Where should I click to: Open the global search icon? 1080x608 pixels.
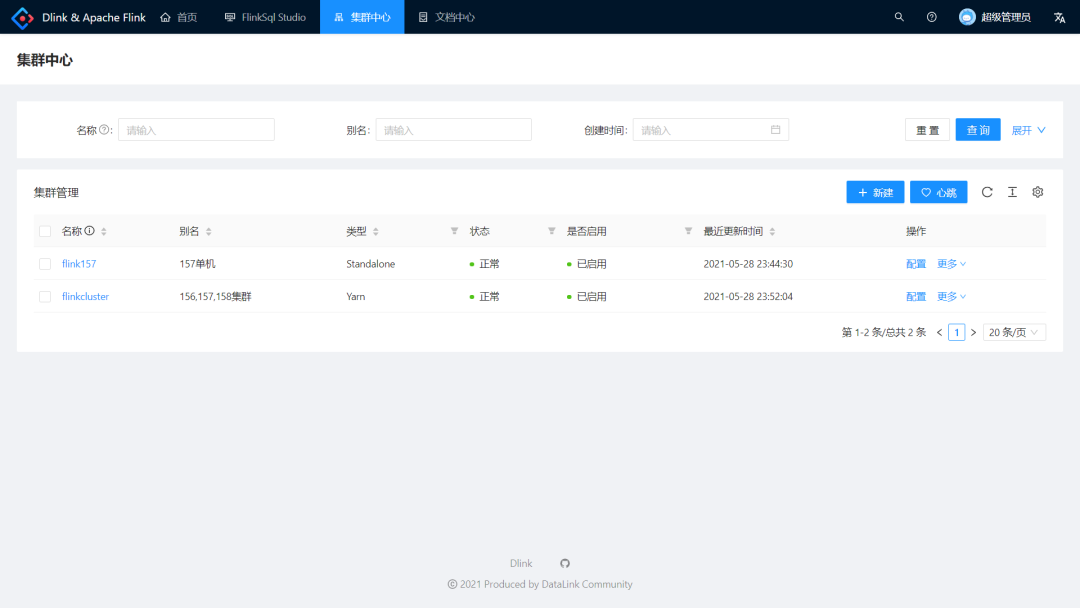[x=898, y=17]
